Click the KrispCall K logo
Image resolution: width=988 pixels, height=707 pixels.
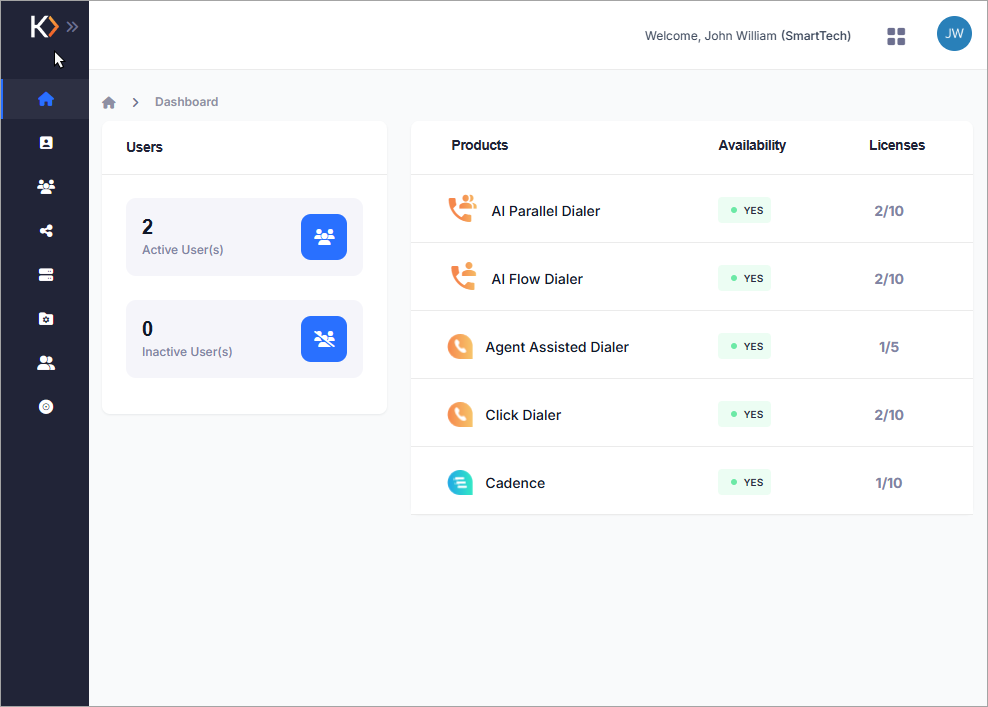[x=44, y=26]
